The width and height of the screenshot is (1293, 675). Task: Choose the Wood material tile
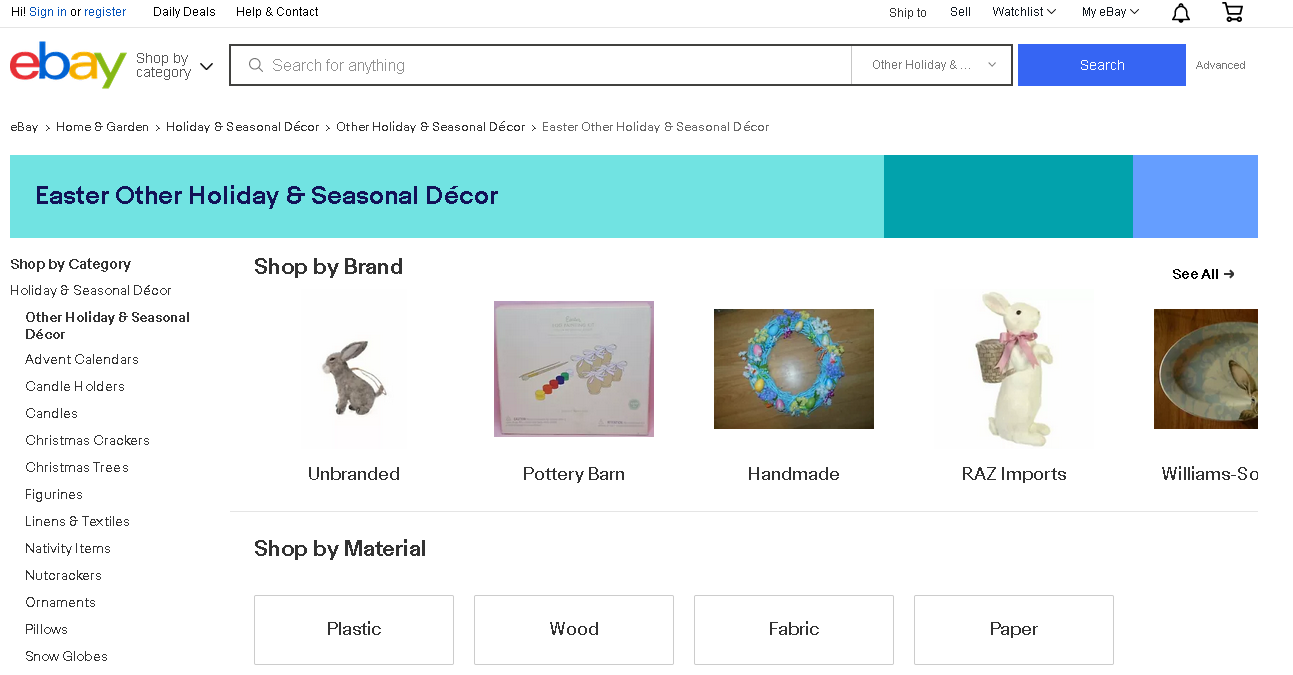click(x=574, y=629)
